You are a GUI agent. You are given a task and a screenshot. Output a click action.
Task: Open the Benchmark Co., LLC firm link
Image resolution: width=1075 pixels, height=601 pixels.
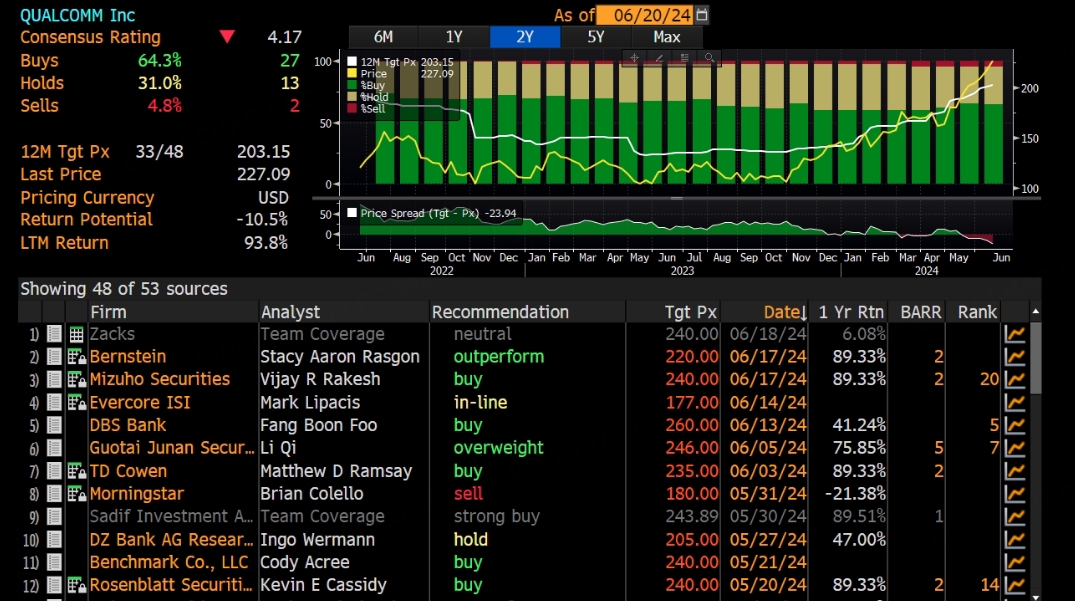[x=169, y=563]
